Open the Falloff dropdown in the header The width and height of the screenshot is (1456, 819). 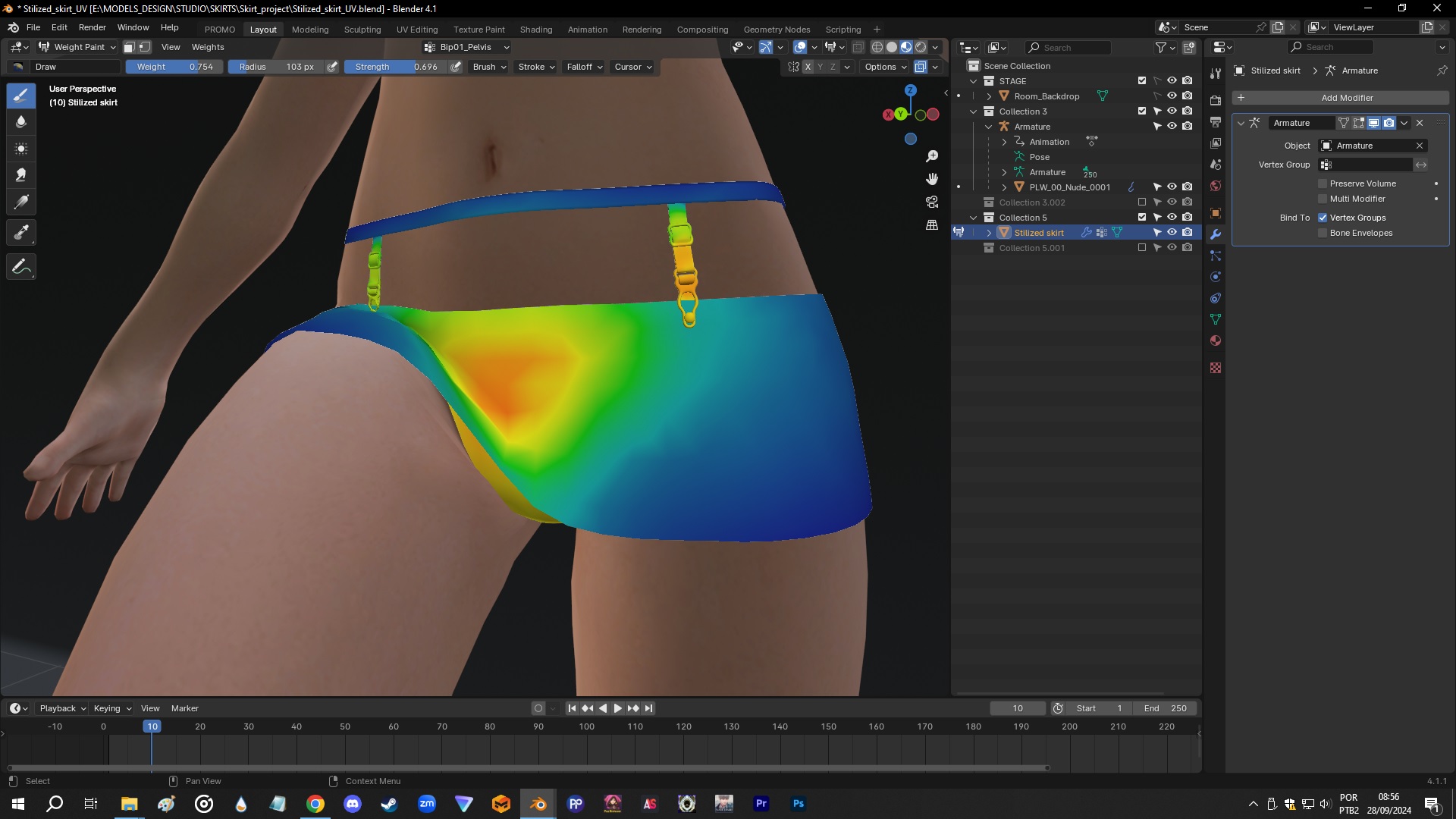tap(583, 67)
